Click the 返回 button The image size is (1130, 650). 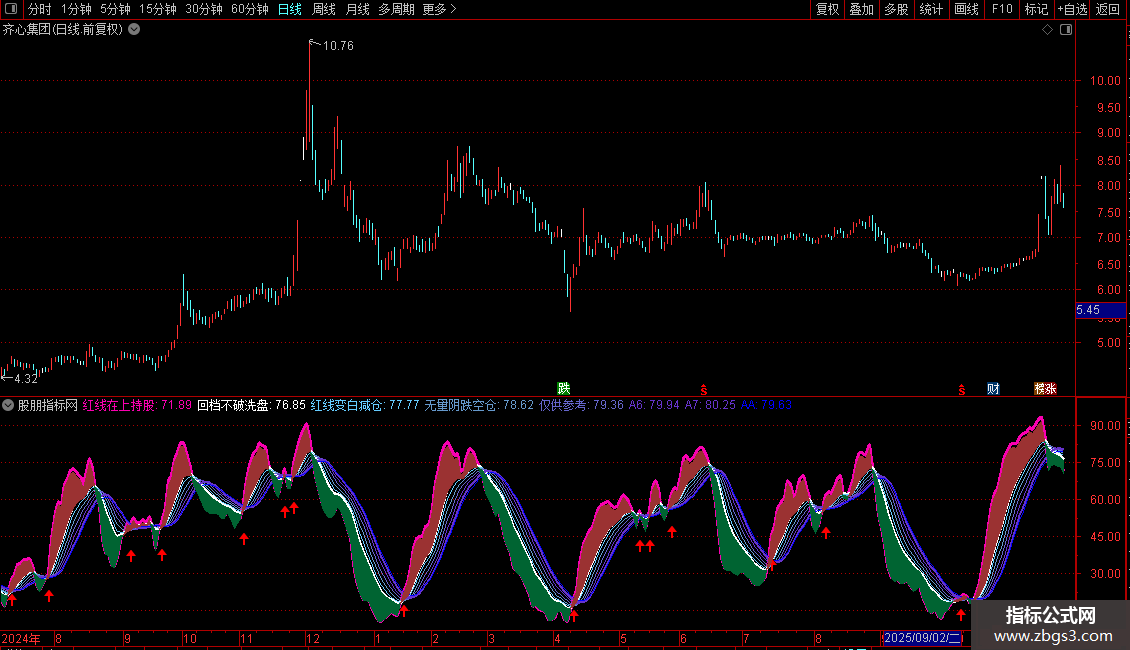tap(1108, 9)
